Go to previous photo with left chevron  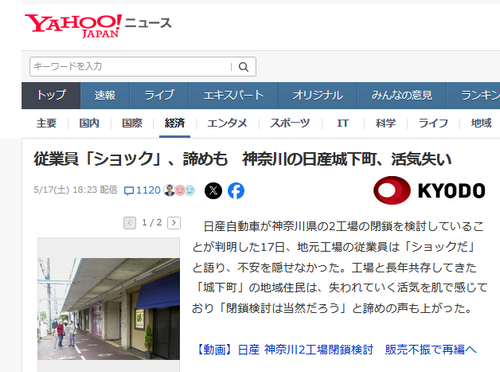coord(130,223)
